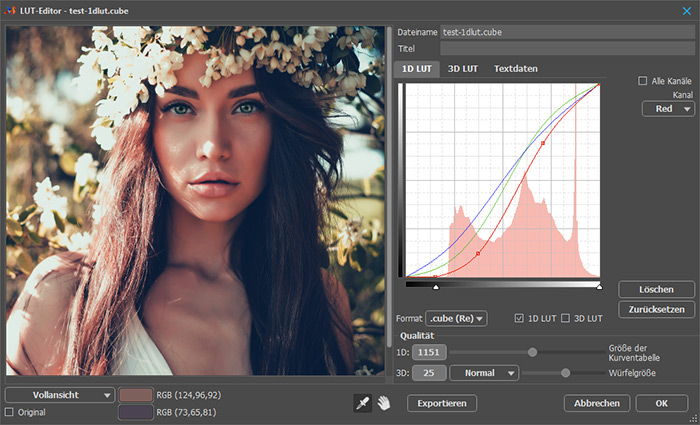Click the dark purple RGB (73,65,81) swatch

pos(136,412)
